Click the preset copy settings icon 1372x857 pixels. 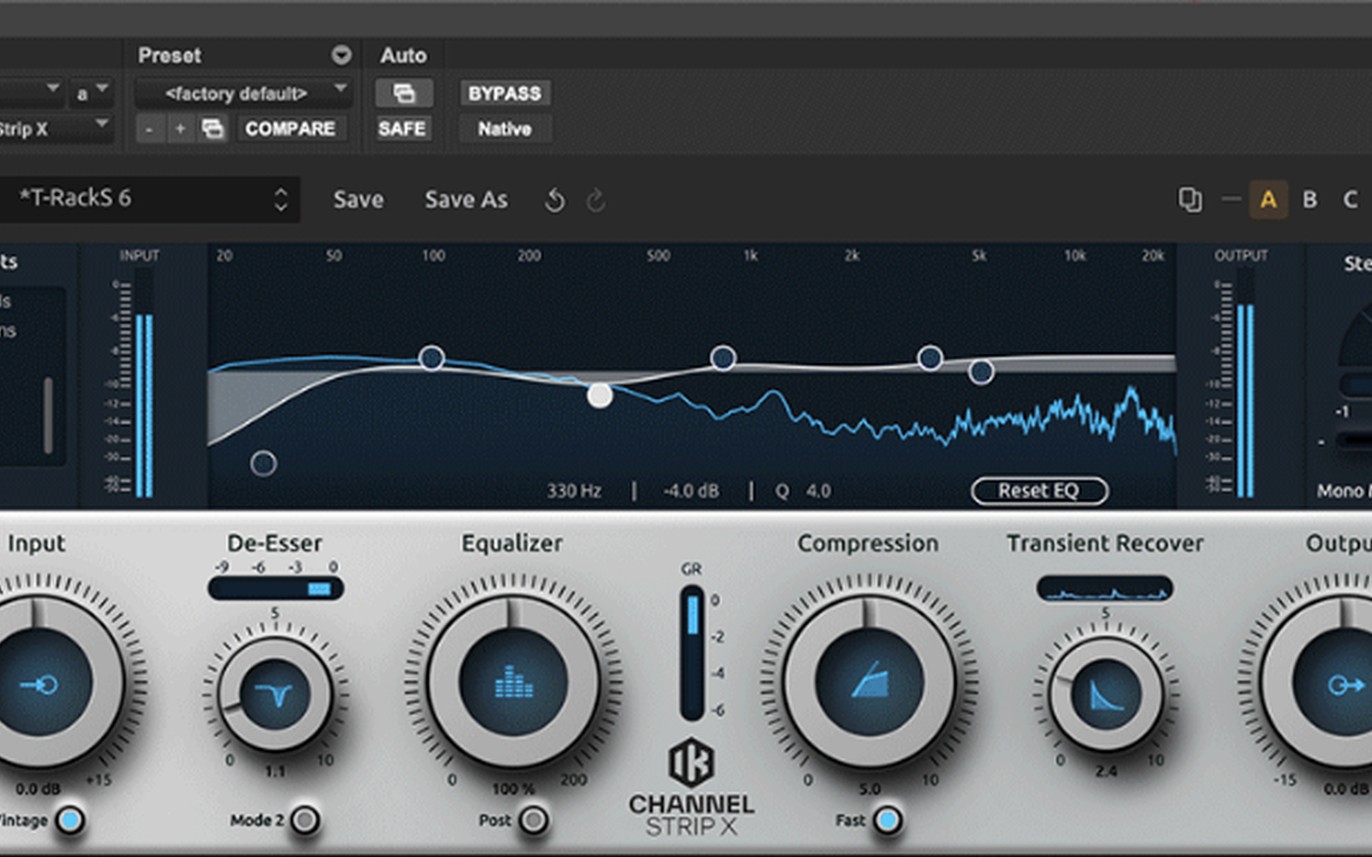coord(212,128)
